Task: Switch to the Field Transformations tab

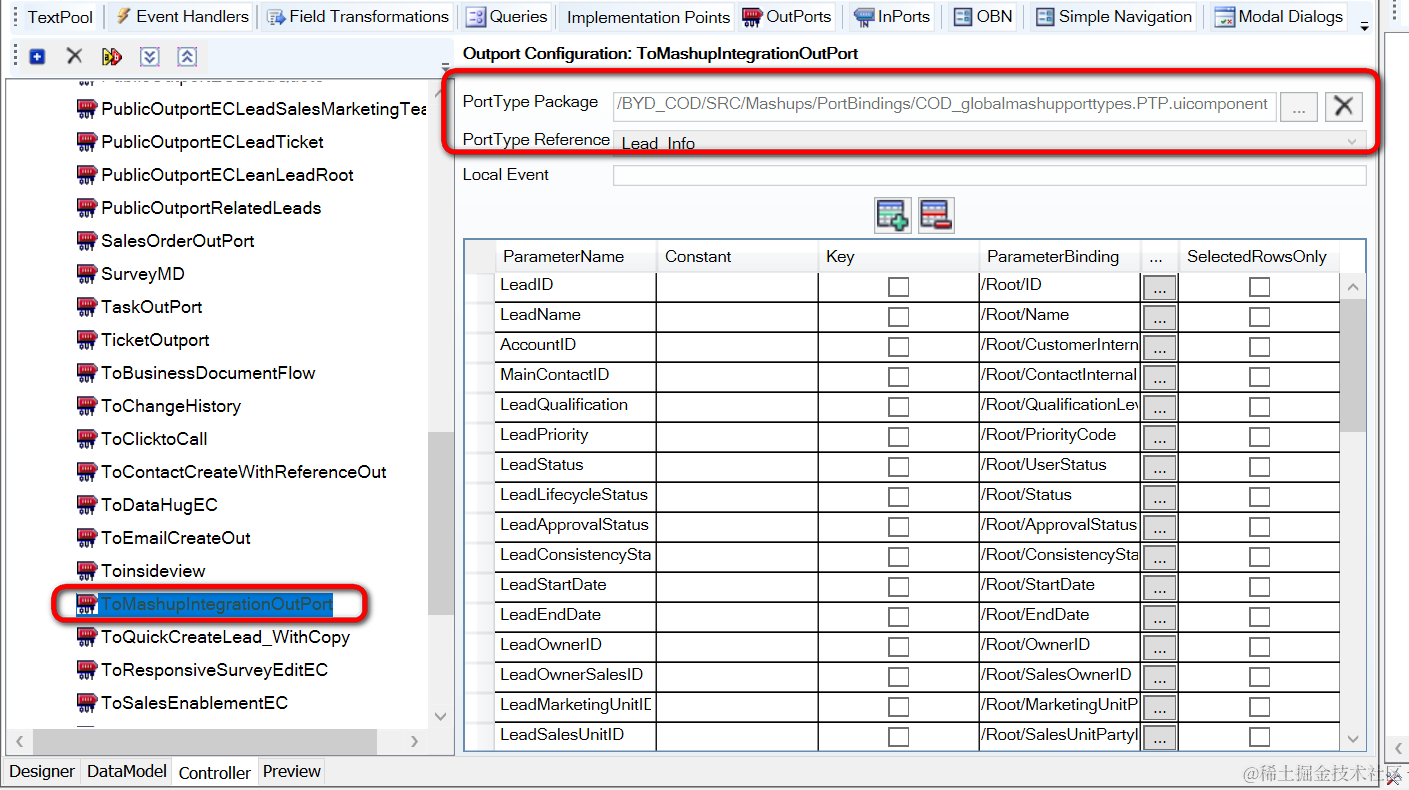Action: (x=358, y=16)
